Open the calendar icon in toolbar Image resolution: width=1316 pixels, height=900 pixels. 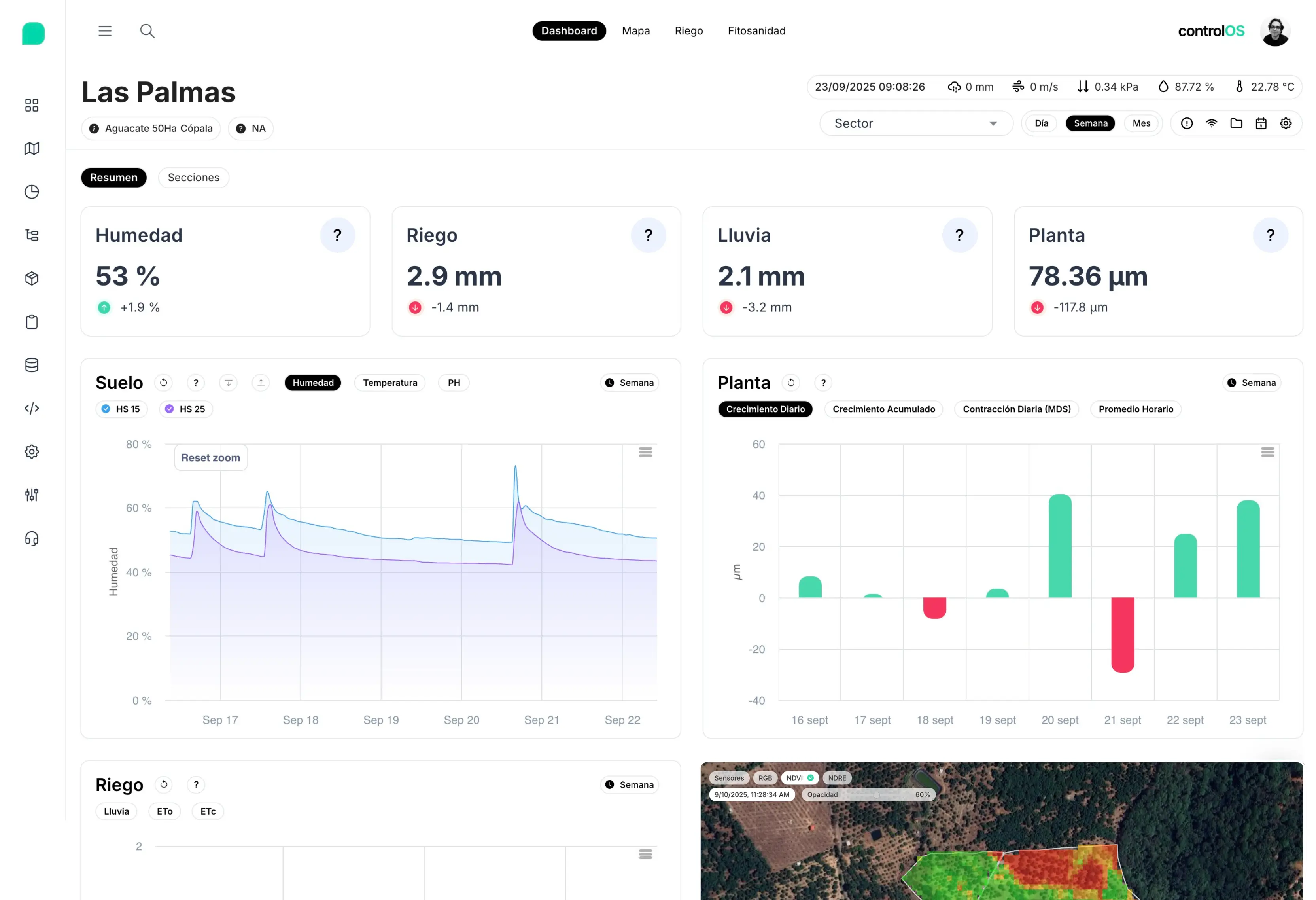[1261, 123]
